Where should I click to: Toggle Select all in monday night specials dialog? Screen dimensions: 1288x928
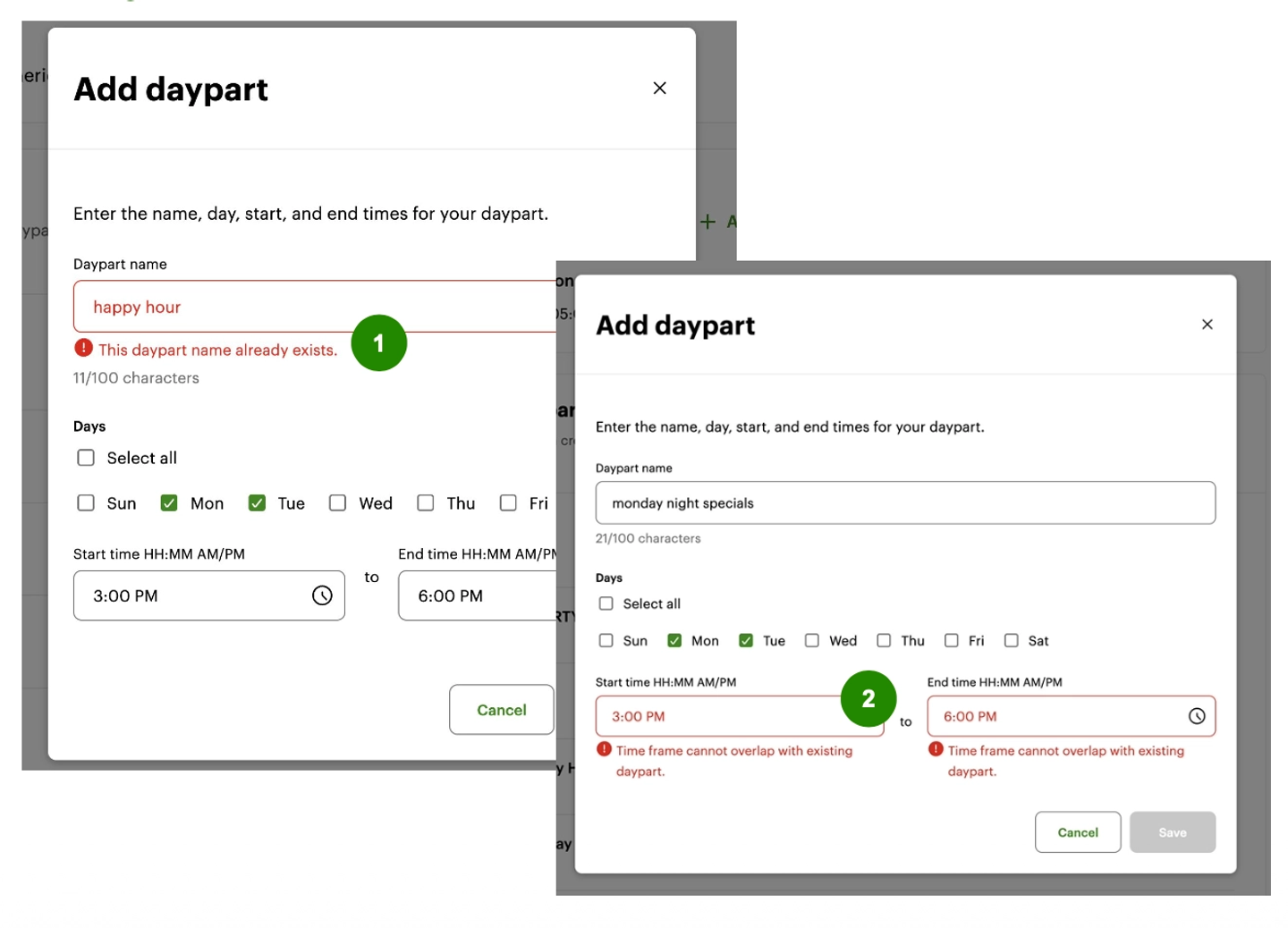pos(606,603)
